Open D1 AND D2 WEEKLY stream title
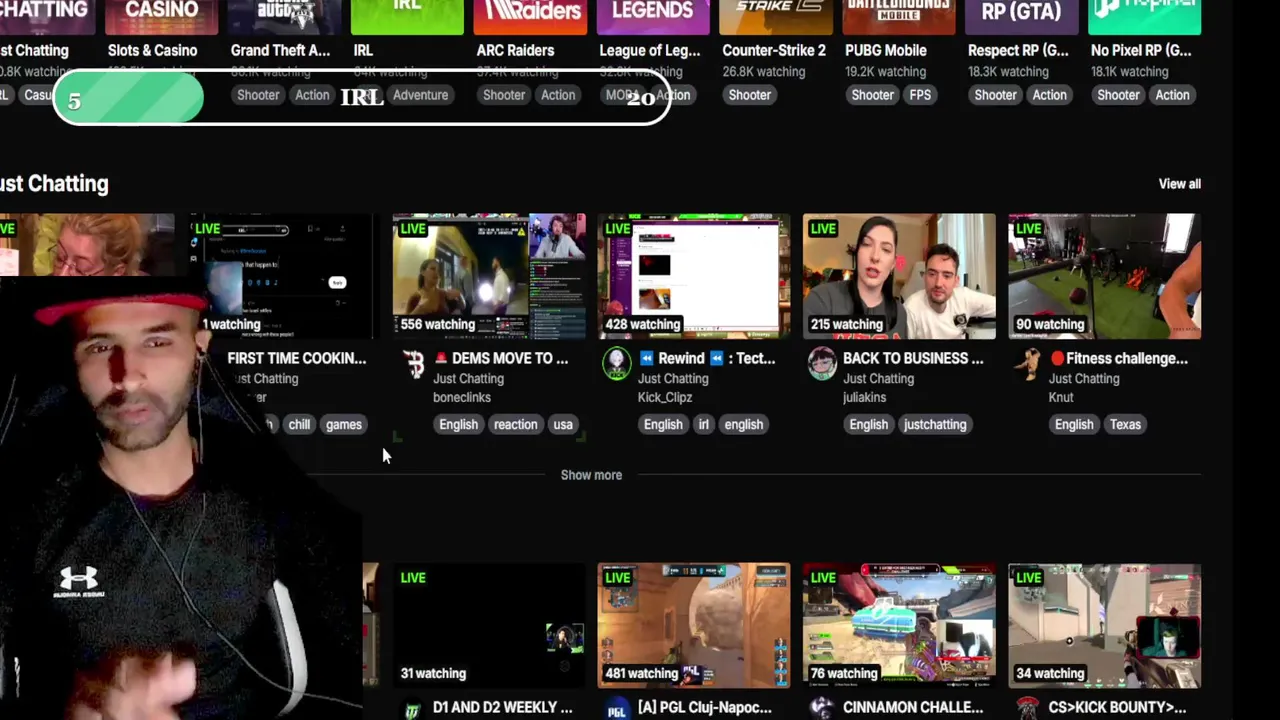Image resolution: width=1280 pixels, height=720 pixels. click(502, 707)
